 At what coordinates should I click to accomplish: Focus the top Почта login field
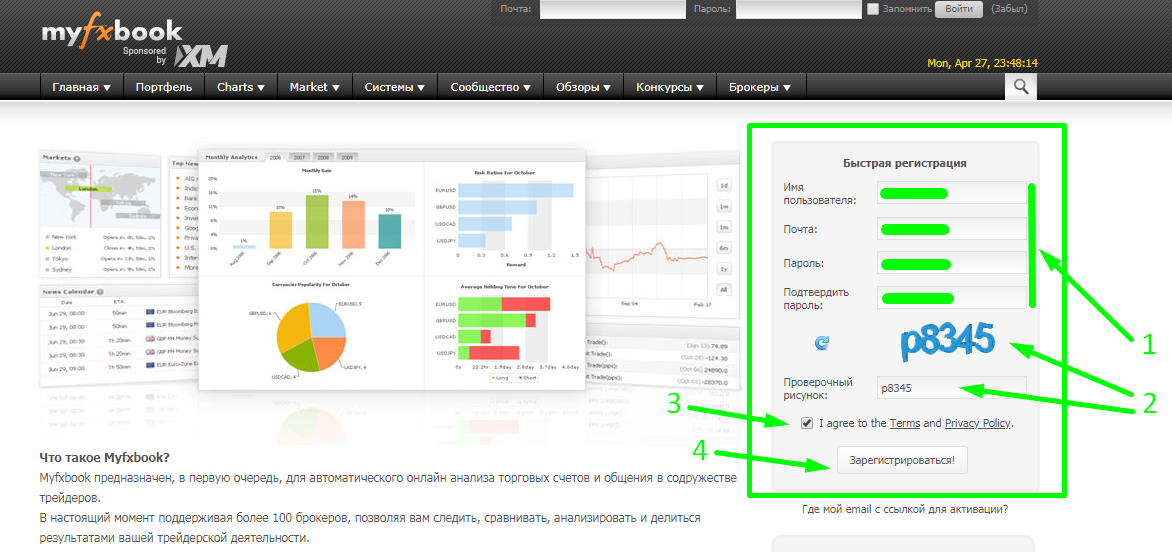click(x=613, y=9)
